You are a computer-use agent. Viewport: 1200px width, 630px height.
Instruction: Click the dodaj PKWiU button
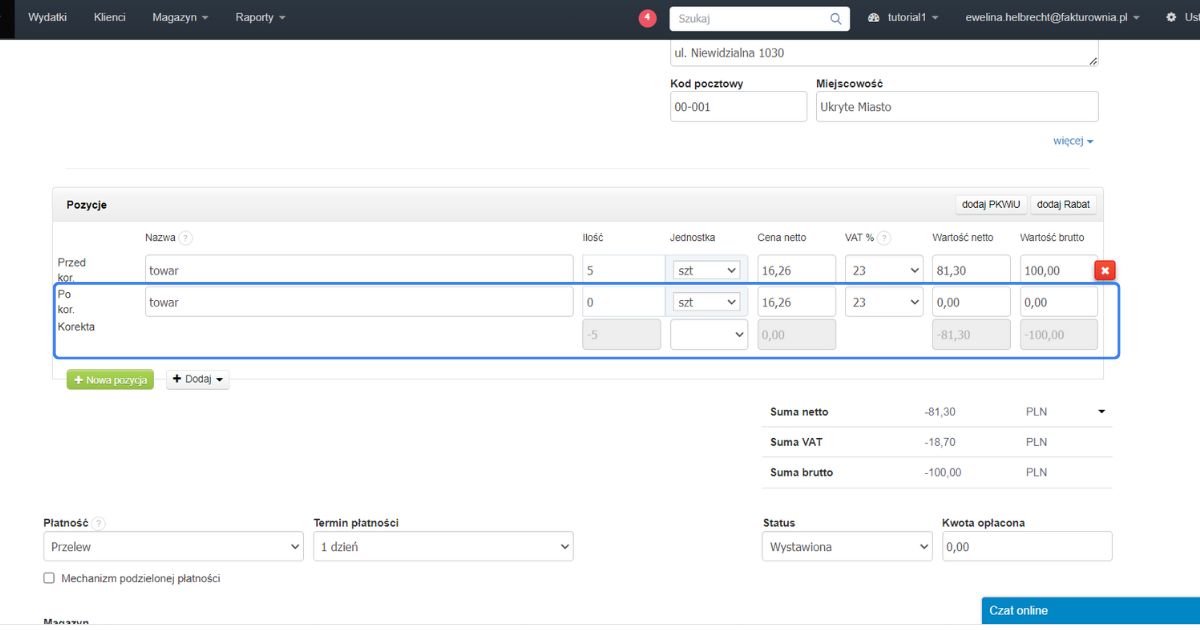991,204
